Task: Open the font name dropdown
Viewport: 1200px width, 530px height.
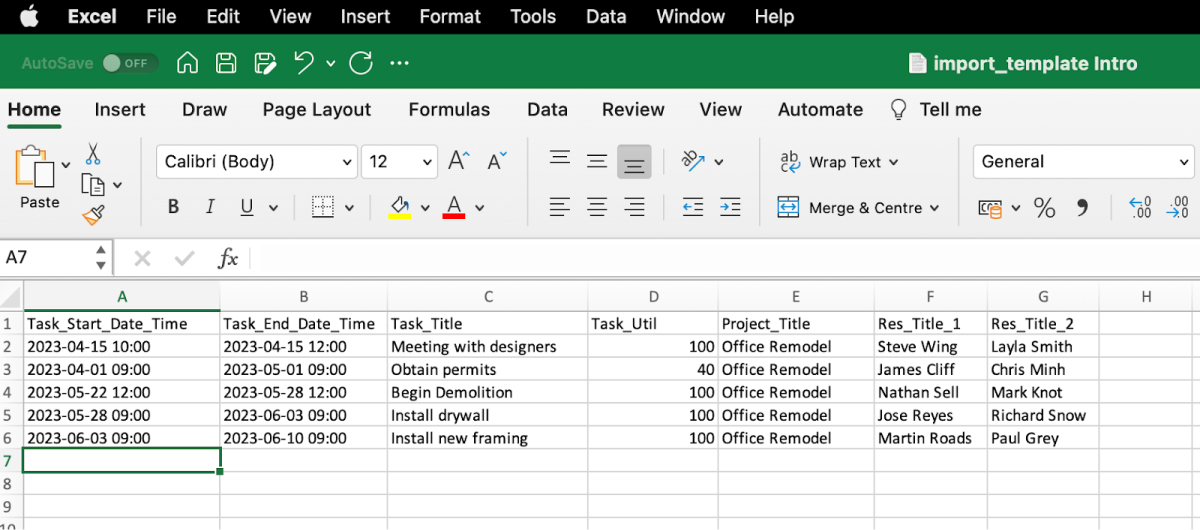Action: pos(348,162)
